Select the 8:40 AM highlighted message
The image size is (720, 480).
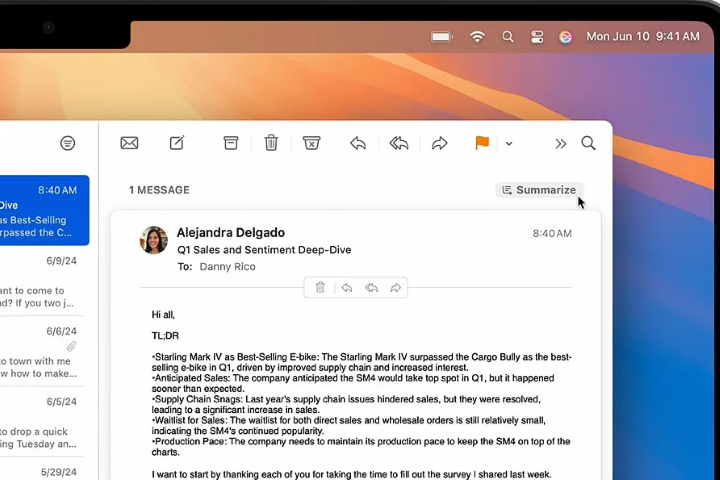coord(45,210)
